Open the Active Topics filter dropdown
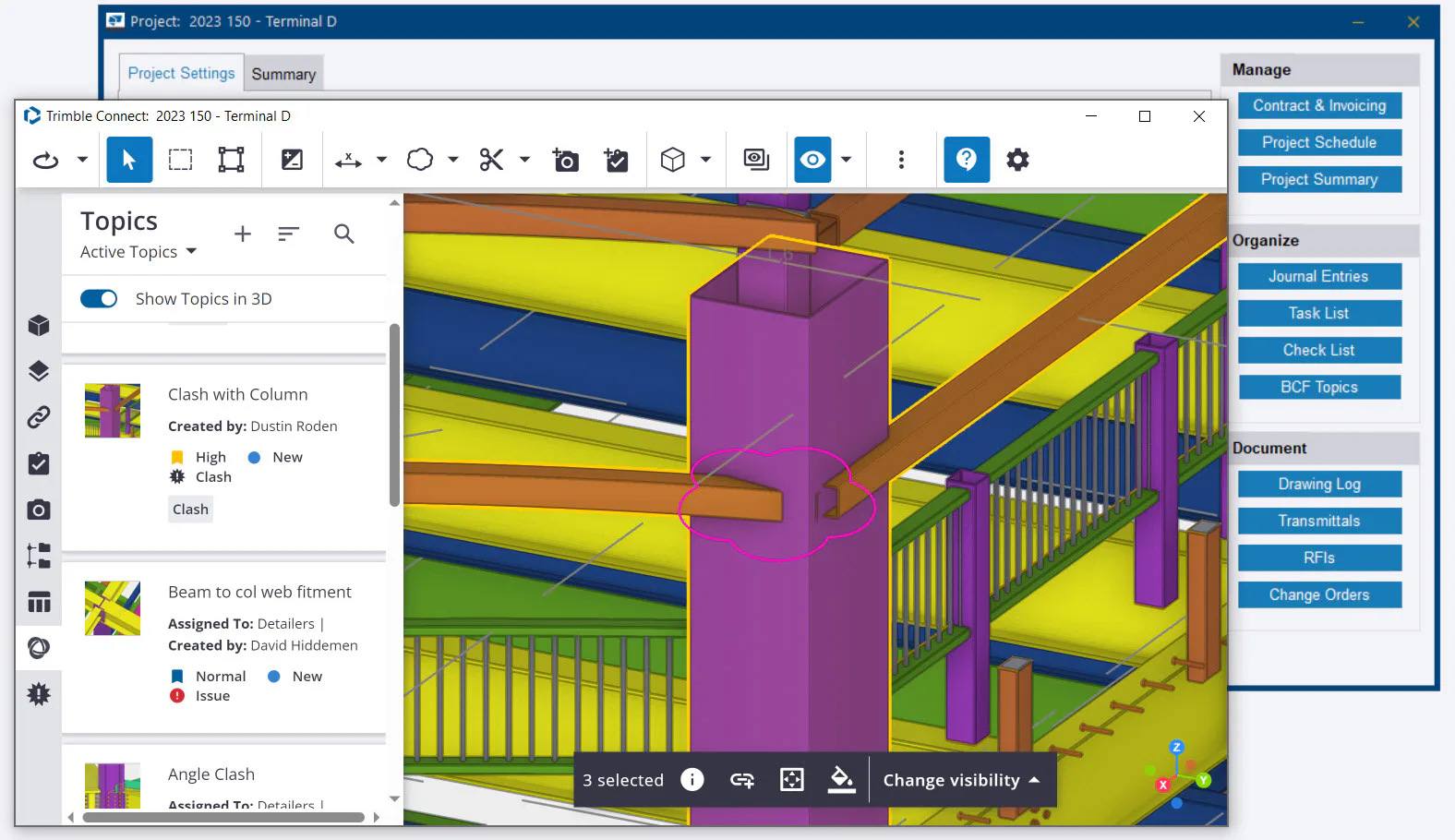Viewport: 1455px width, 840px height. point(138,252)
